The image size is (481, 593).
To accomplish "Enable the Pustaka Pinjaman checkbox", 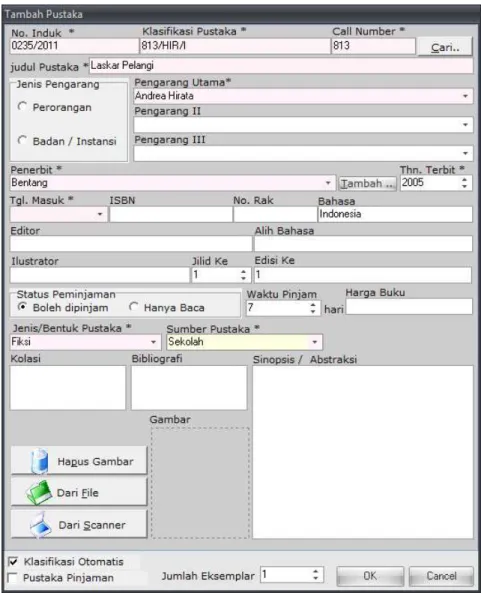I will tap(13, 578).
